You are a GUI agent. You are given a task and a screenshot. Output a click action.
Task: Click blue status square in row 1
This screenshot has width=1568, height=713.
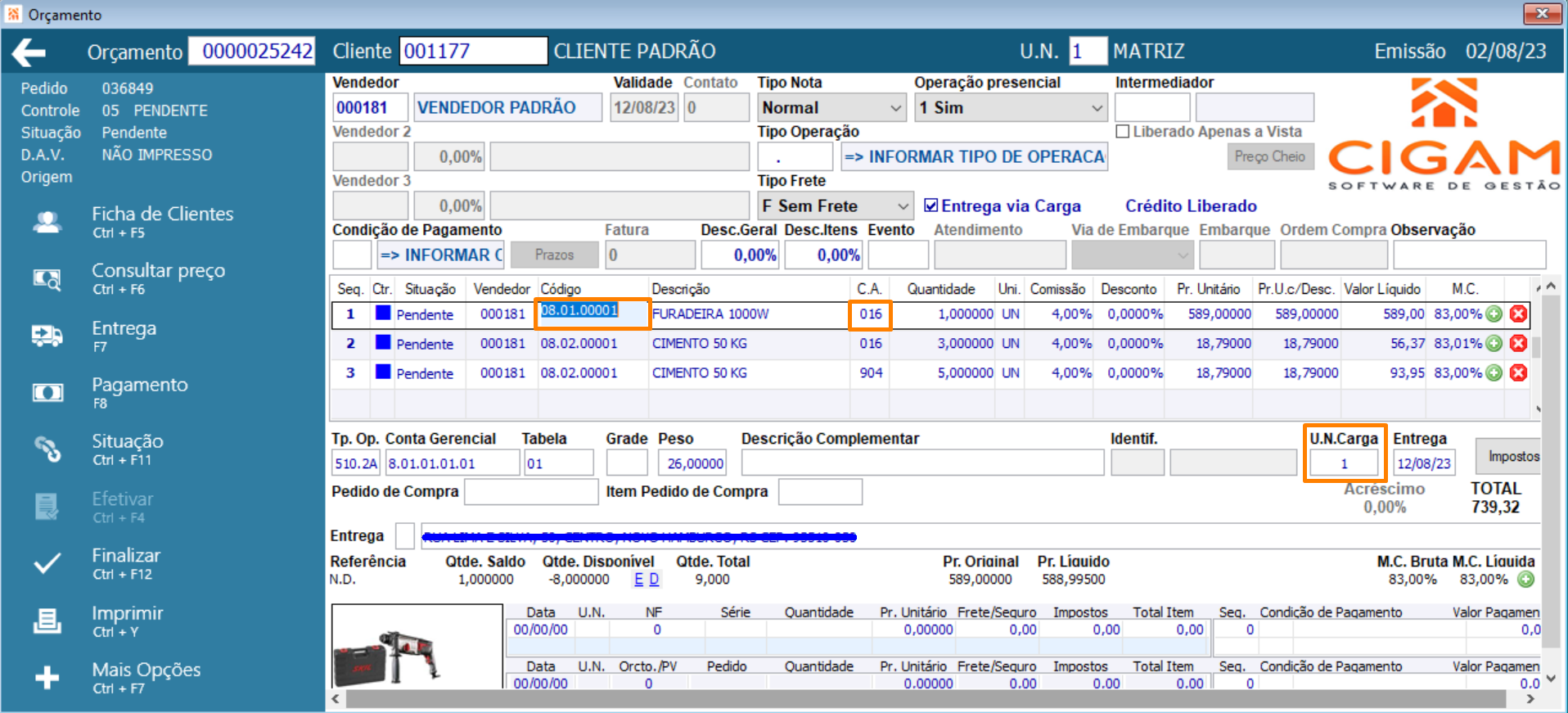tap(382, 313)
